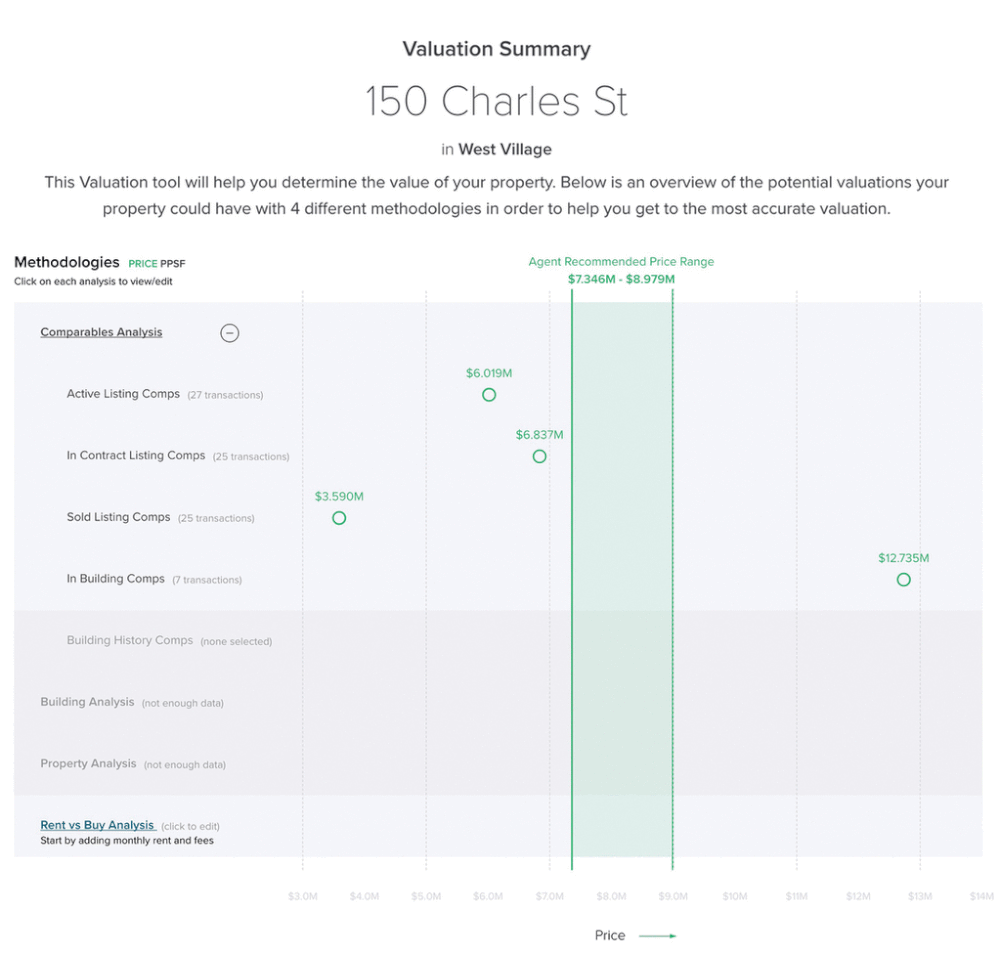Click the $12.735M value label
Image resolution: width=1000 pixels, height=955 pixels.
coord(903,558)
